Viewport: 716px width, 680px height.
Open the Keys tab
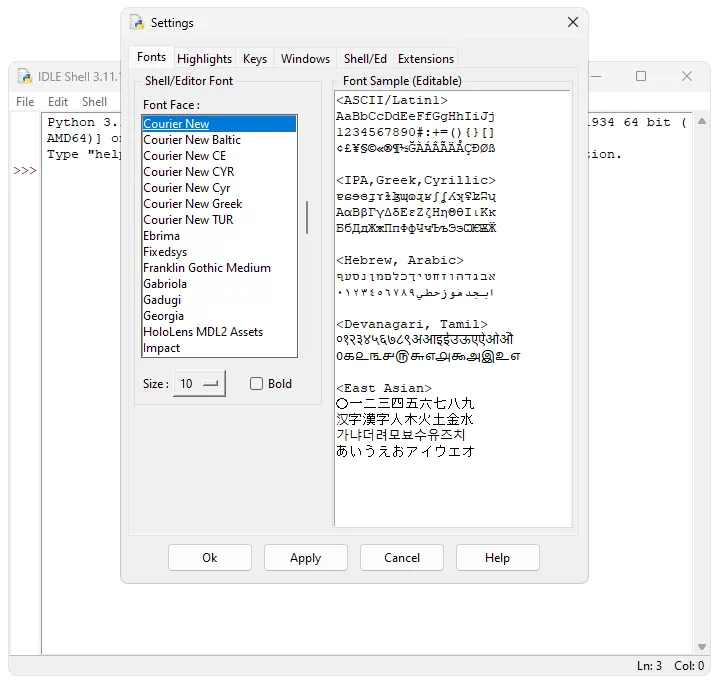coord(255,59)
